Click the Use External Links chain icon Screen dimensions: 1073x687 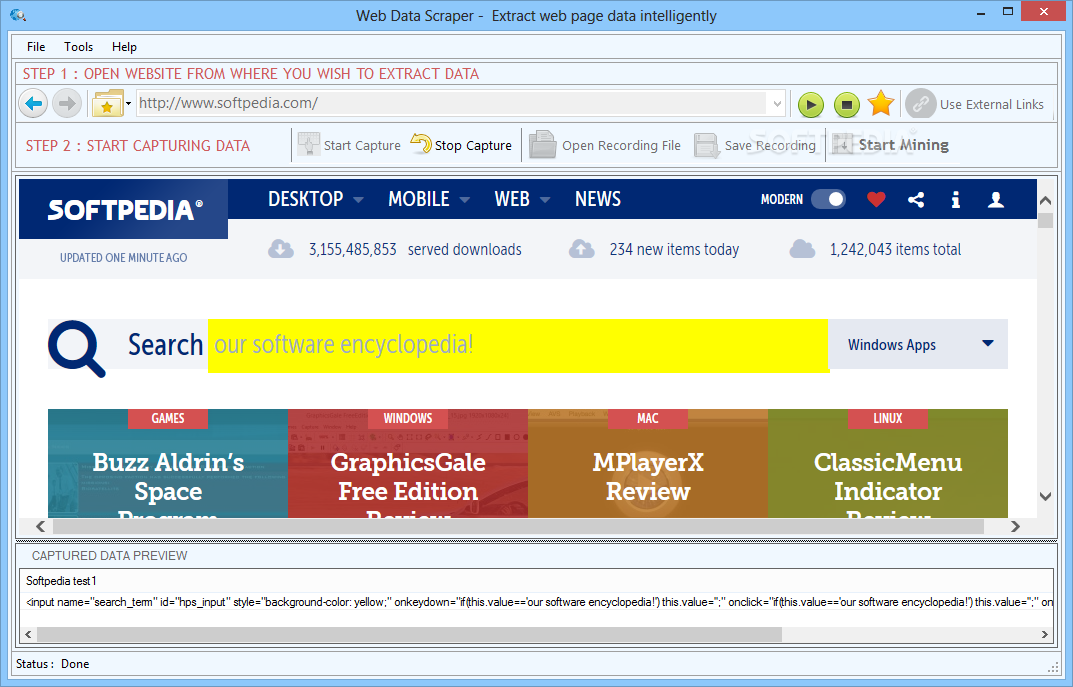point(920,104)
